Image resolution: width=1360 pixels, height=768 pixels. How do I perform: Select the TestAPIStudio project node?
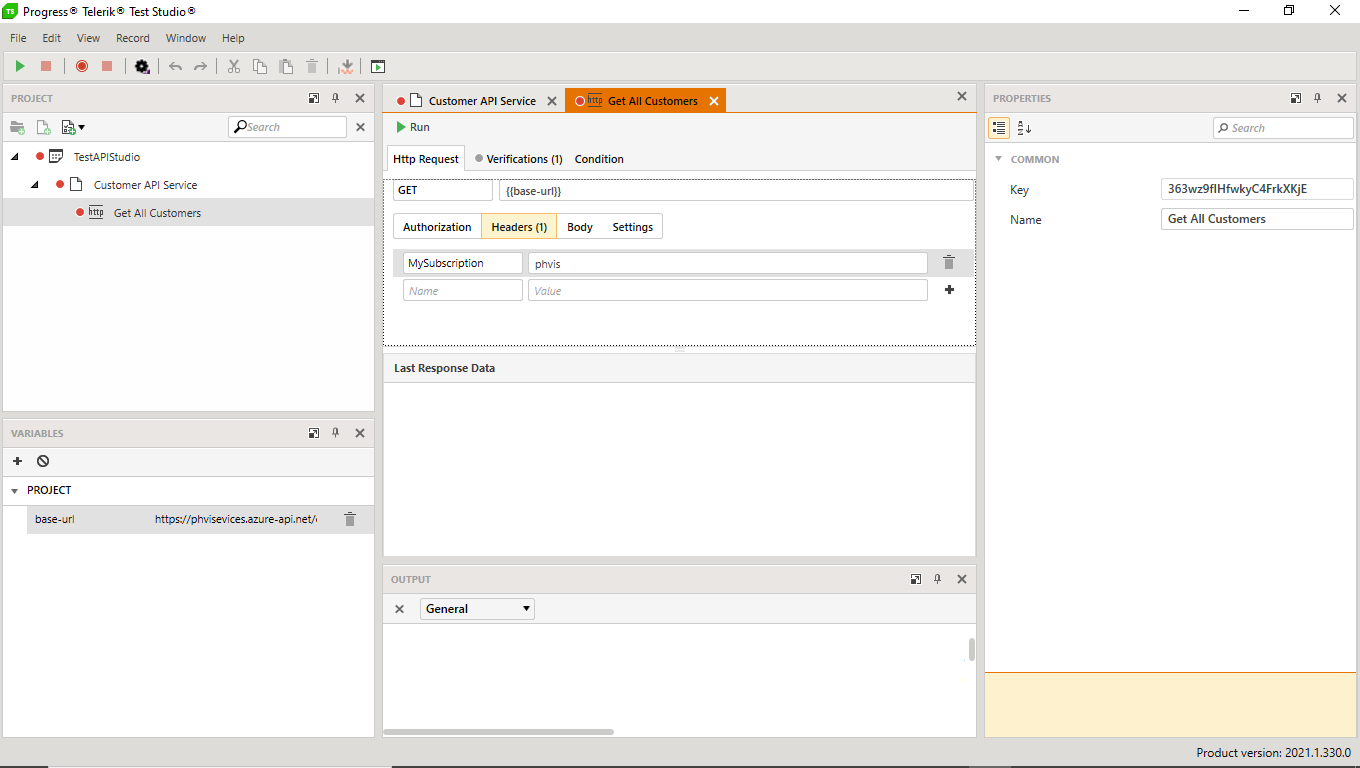[x=107, y=157]
